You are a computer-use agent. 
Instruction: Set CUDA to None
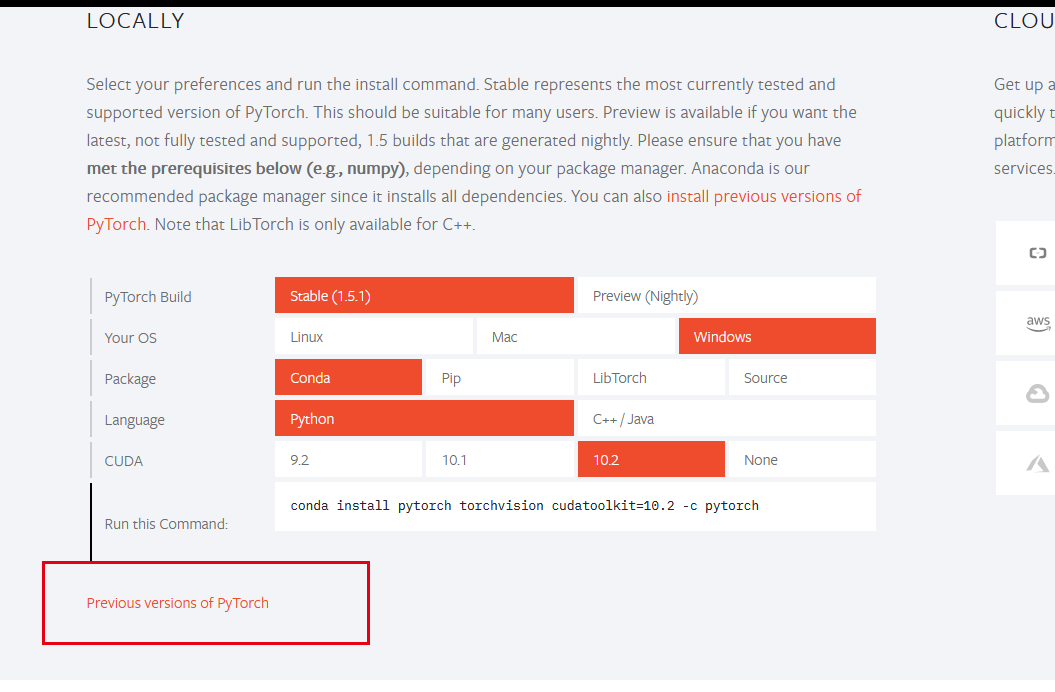[802, 459]
